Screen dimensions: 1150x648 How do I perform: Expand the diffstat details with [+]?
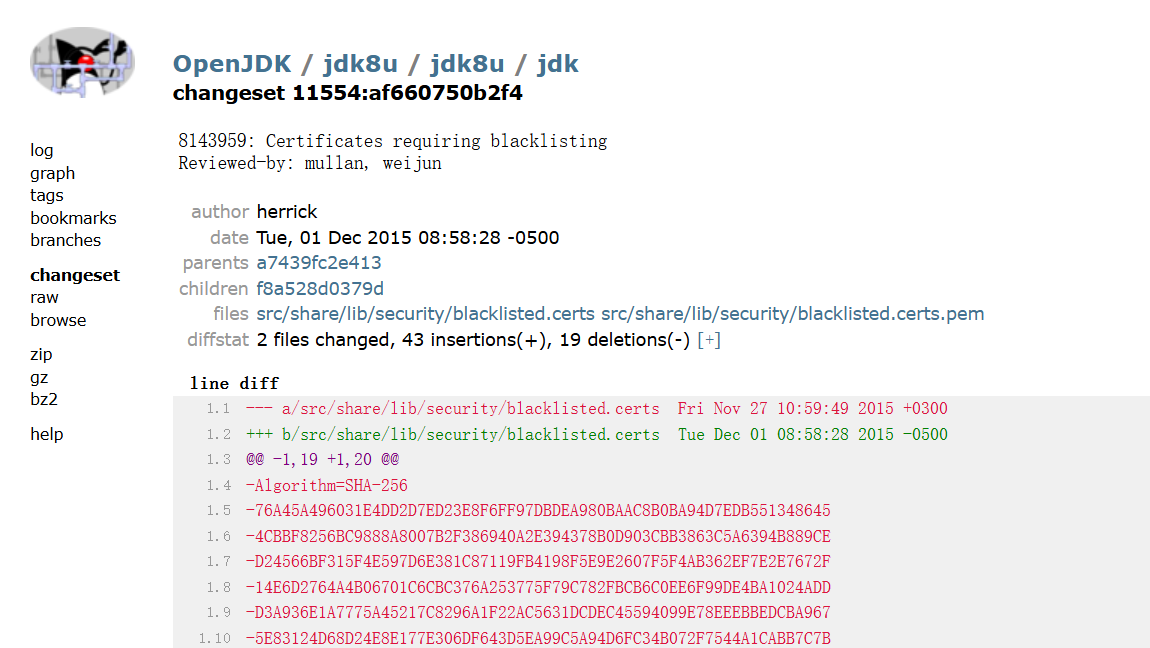point(708,339)
